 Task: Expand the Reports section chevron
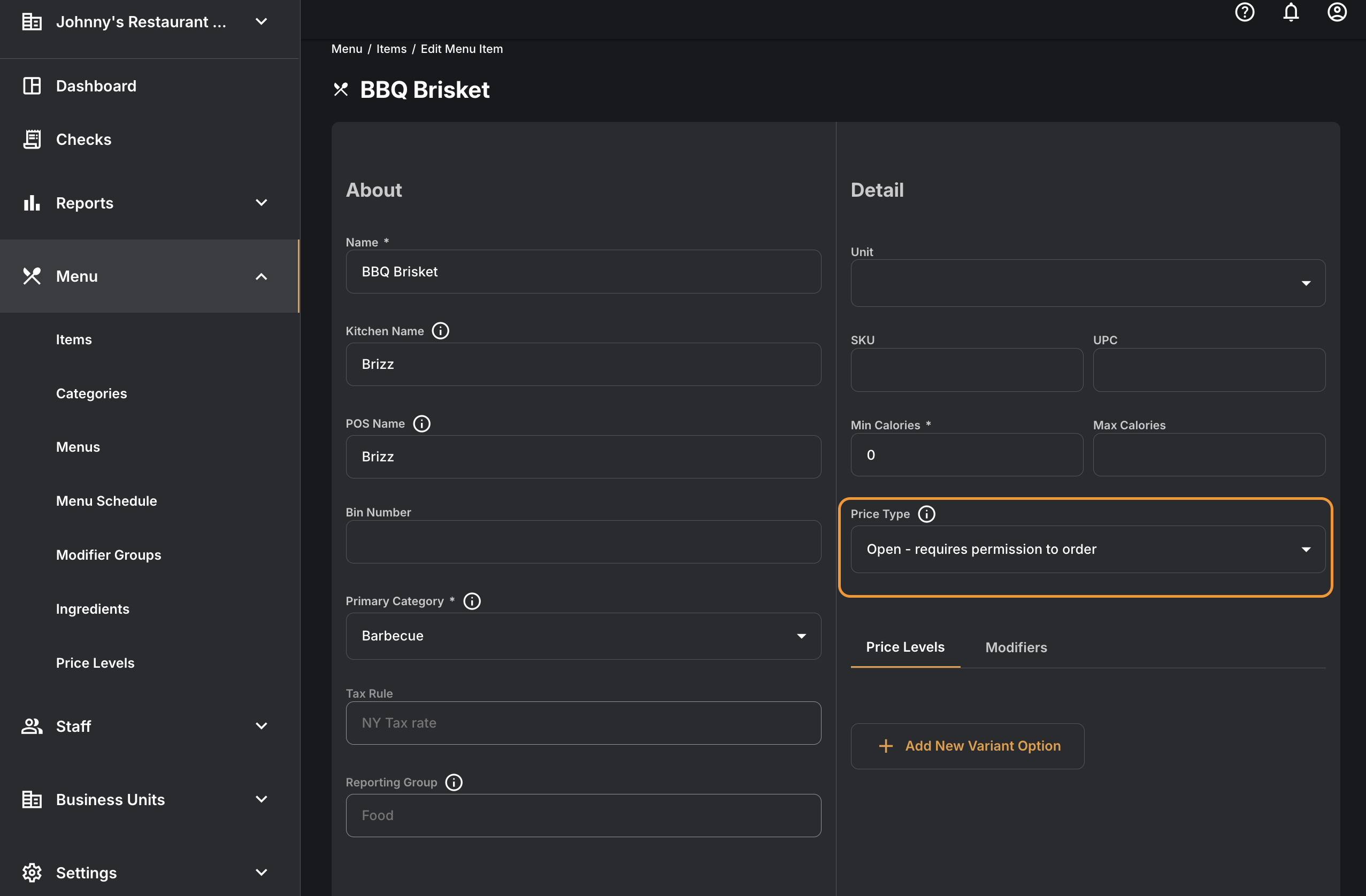261,203
